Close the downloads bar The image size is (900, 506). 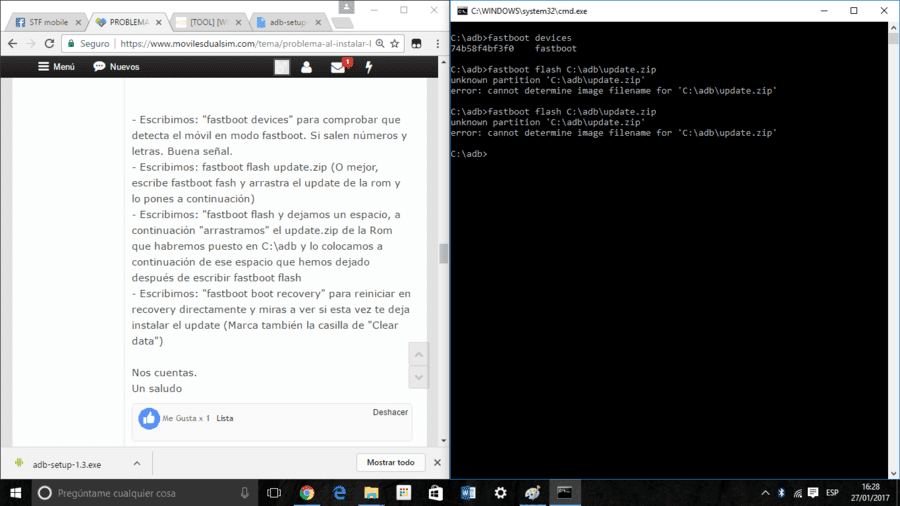(437, 462)
